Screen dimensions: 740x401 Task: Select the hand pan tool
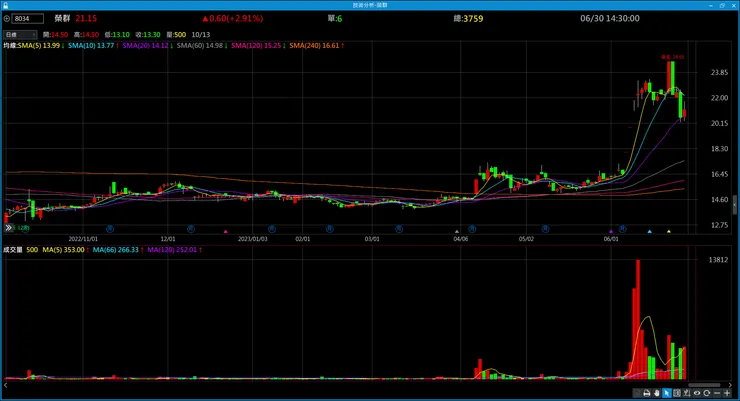[x=656, y=393]
